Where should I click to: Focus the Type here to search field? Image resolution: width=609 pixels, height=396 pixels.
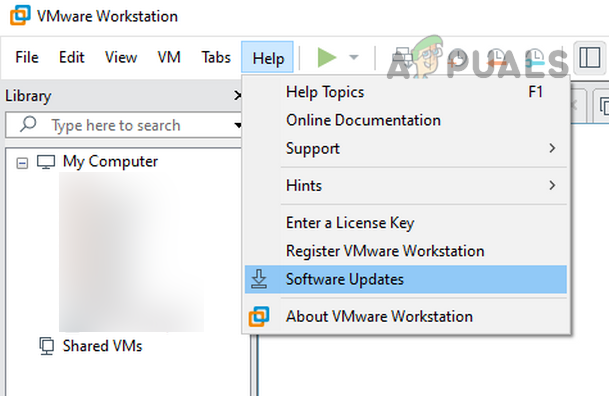click(124, 125)
